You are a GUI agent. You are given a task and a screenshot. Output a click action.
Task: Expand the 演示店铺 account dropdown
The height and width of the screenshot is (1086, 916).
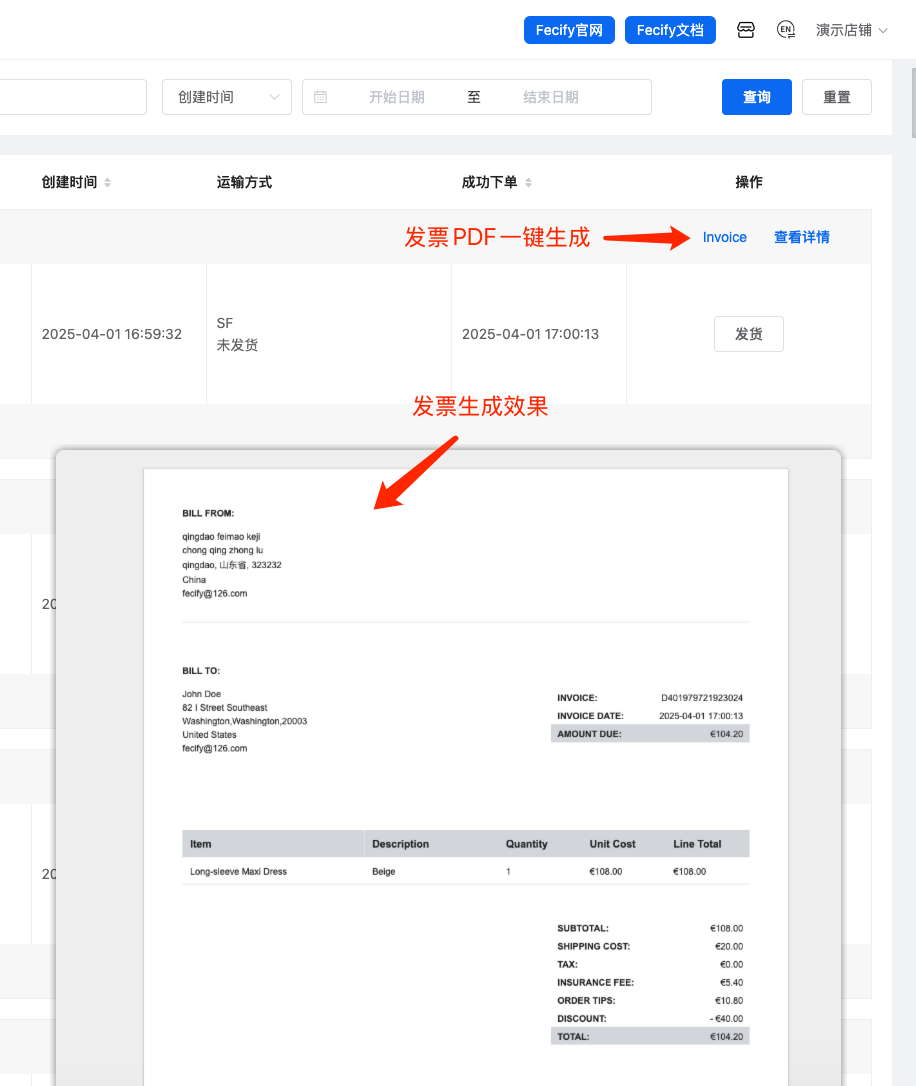click(851, 30)
